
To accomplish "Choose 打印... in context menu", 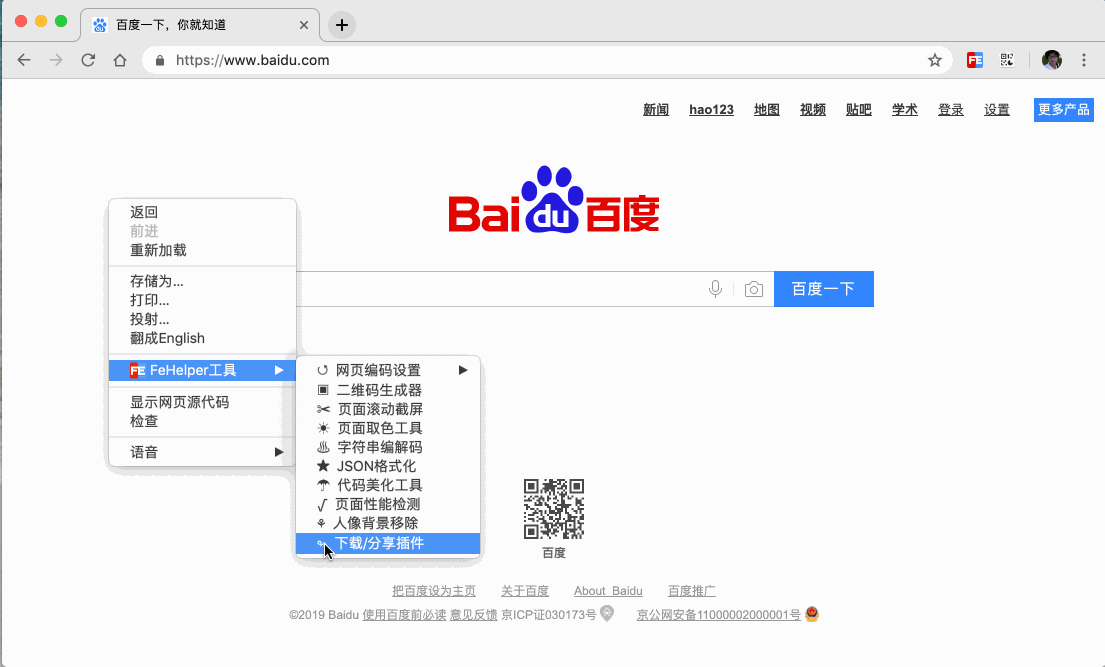I will 202,300.
